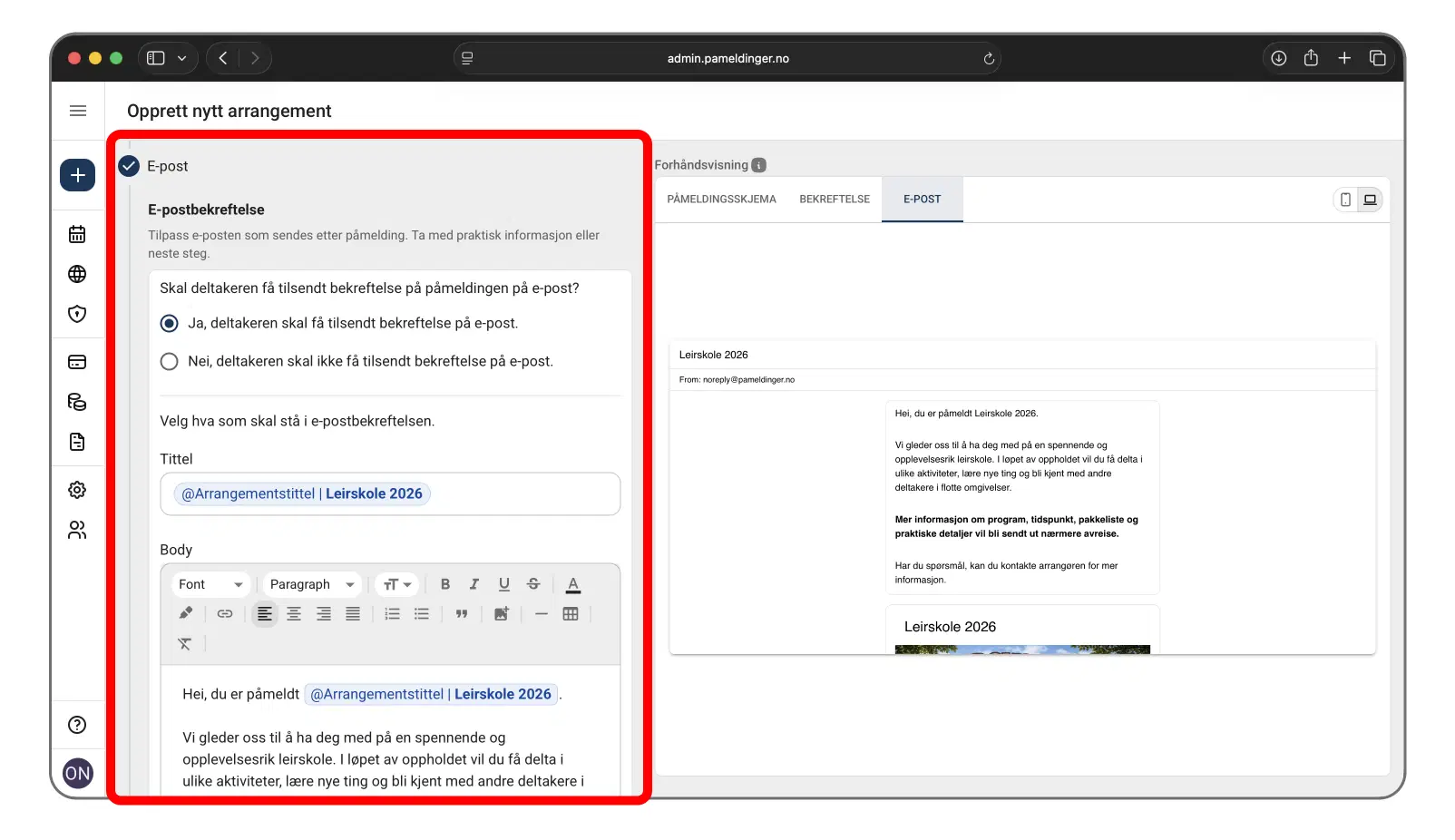Switch preview to mobile view
1455x840 pixels.
click(1343, 199)
